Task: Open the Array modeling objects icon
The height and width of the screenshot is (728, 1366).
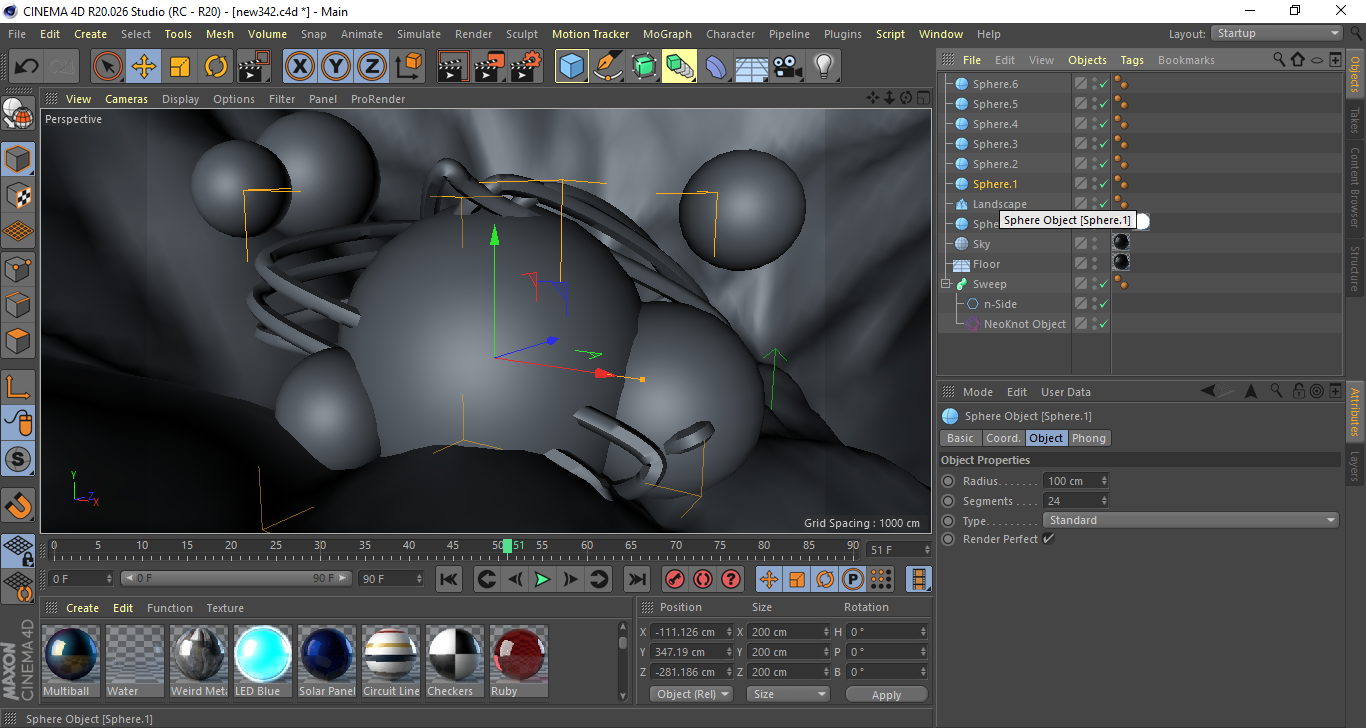Action: [680, 67]
